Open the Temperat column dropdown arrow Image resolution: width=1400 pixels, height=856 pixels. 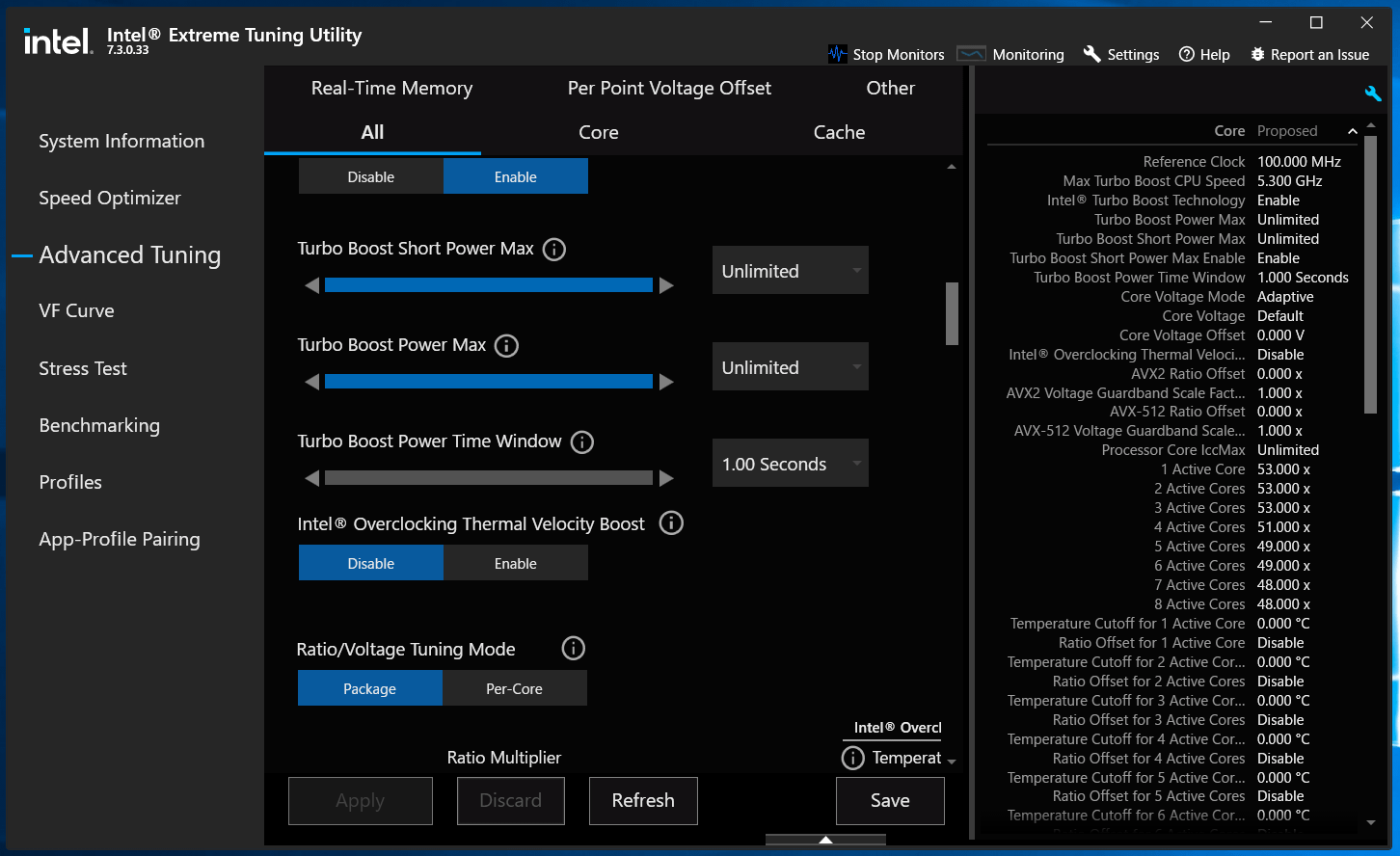tap(952, 762)
